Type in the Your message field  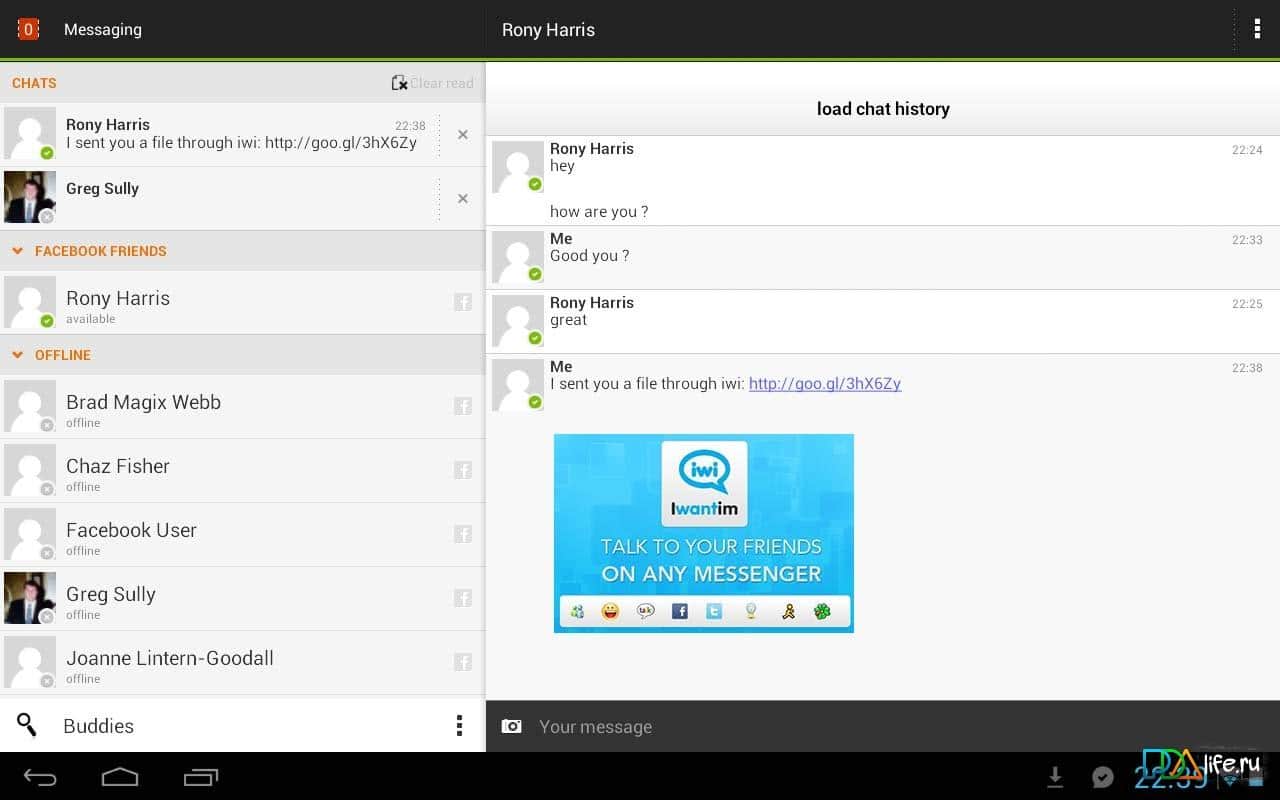point(880,727)
